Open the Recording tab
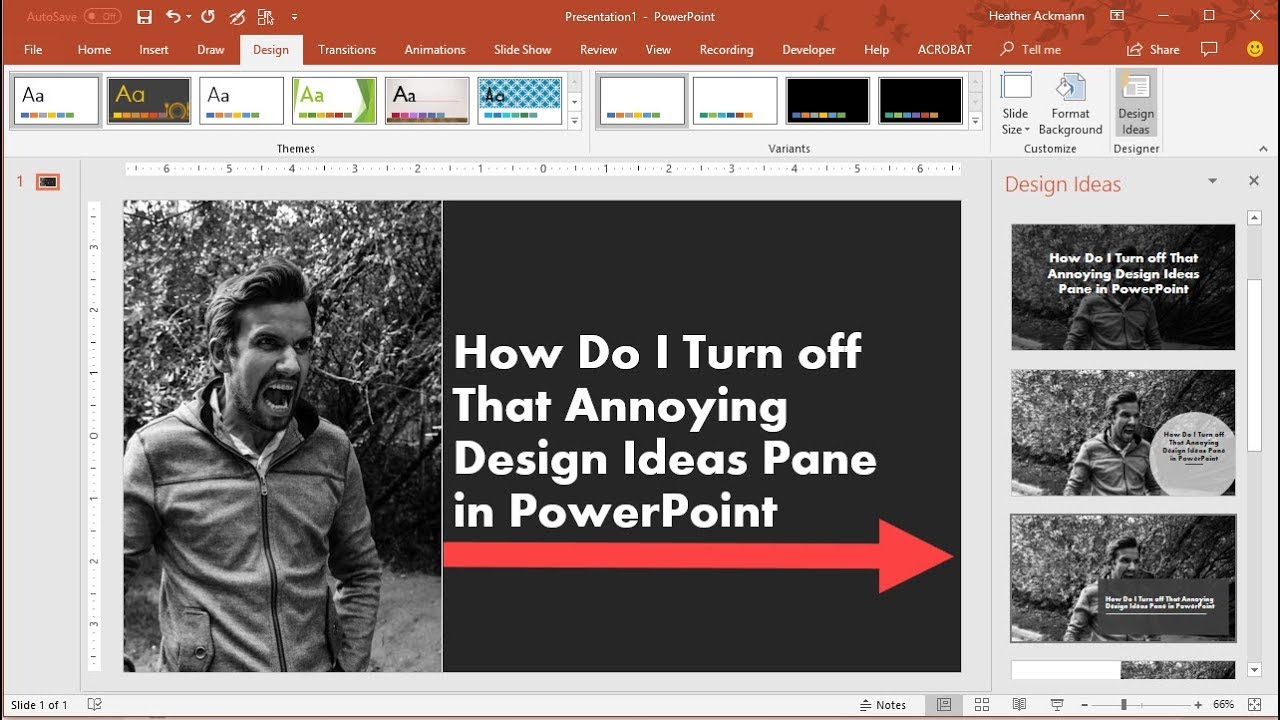1280x720 pixels. (x=726, y=49)
